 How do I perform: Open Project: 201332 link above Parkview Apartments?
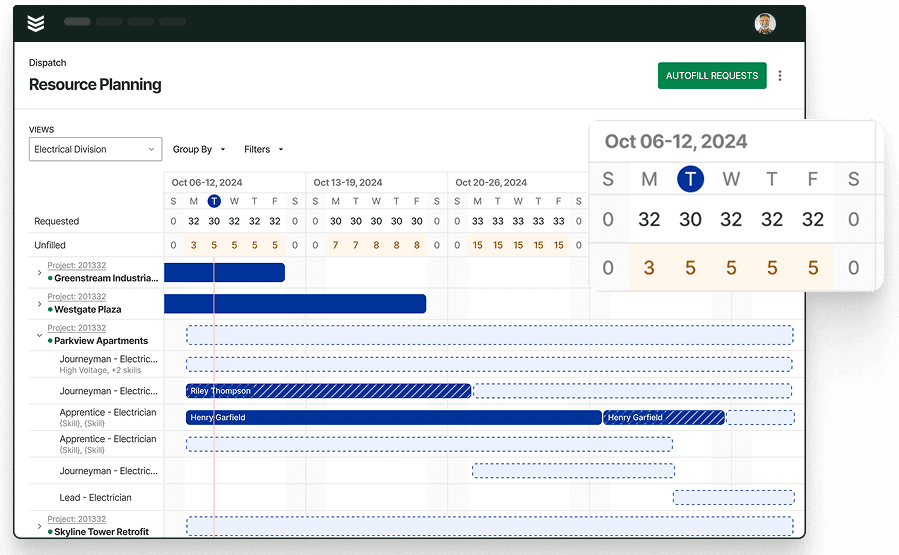click(76, 328)
